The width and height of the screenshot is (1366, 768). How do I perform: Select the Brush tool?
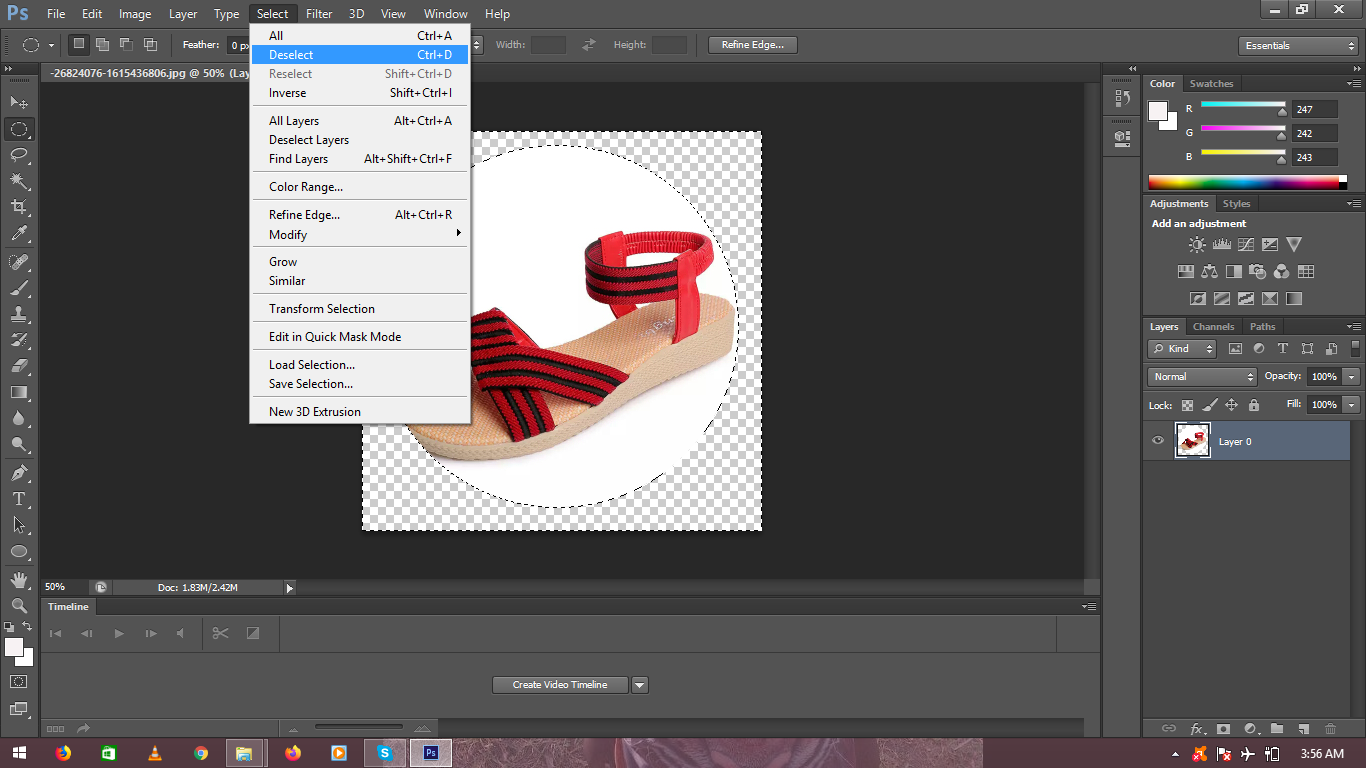pyautogui.click(x=19, y=288)
